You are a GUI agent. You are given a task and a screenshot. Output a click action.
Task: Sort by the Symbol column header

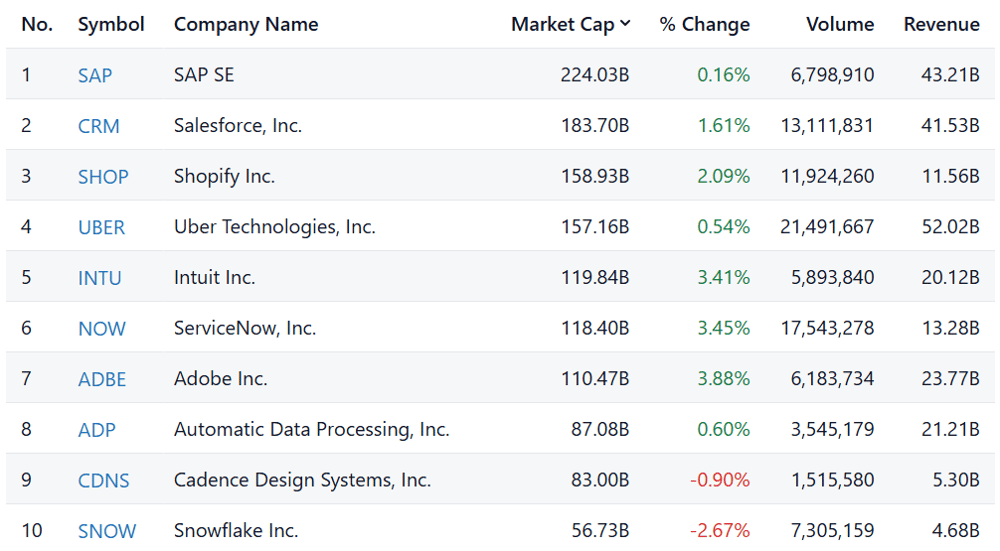111,24
